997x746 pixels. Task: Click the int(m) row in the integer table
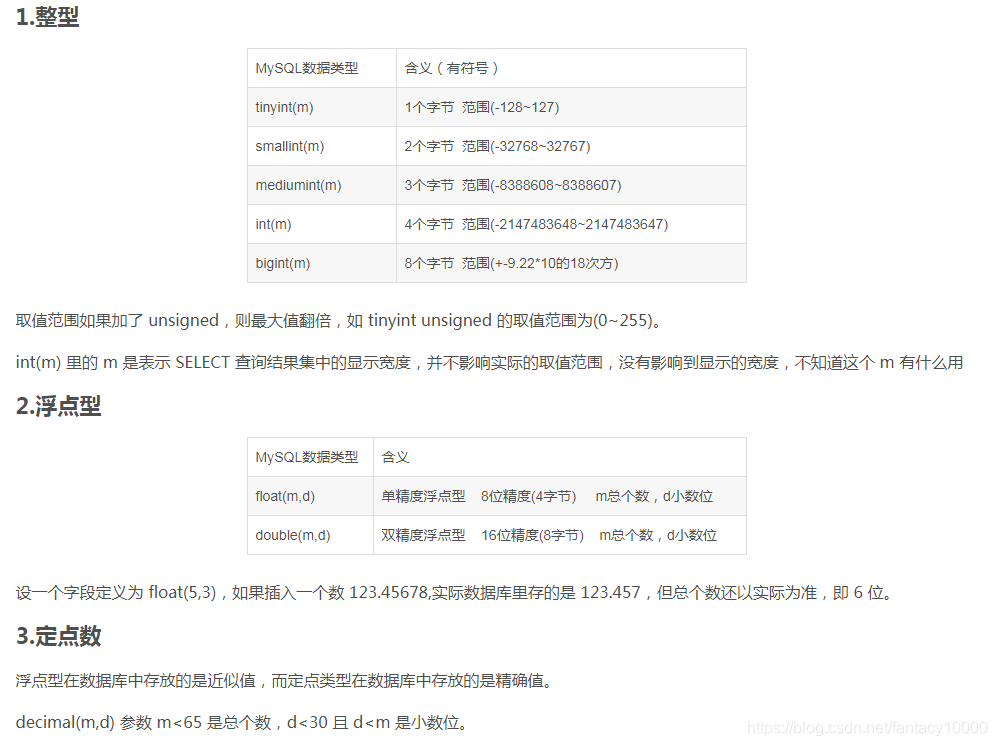coord(273,224)
